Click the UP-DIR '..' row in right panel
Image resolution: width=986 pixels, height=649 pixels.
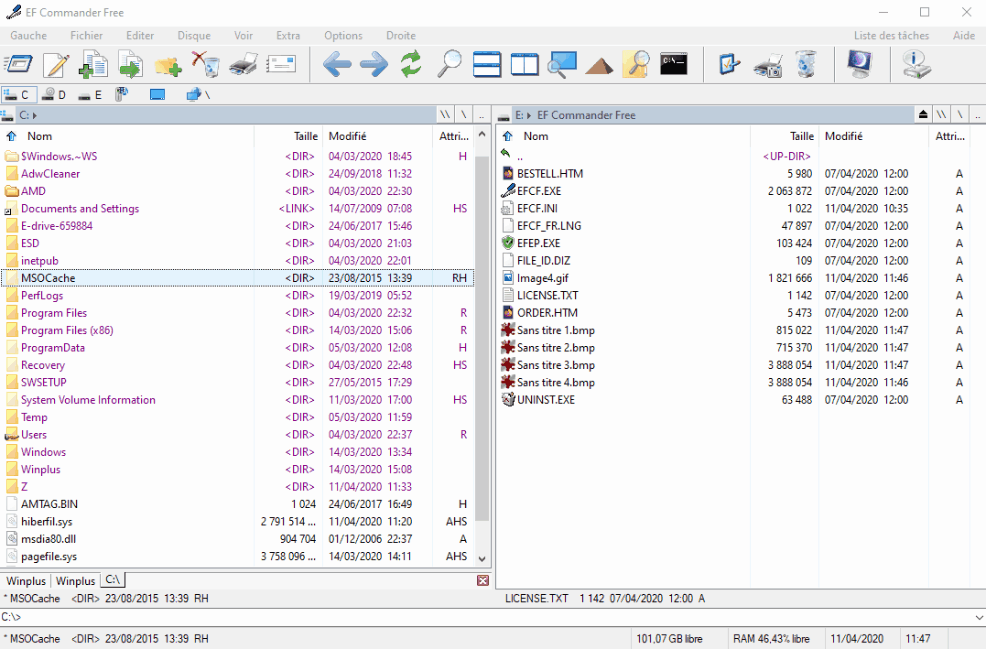pos(734,156)
